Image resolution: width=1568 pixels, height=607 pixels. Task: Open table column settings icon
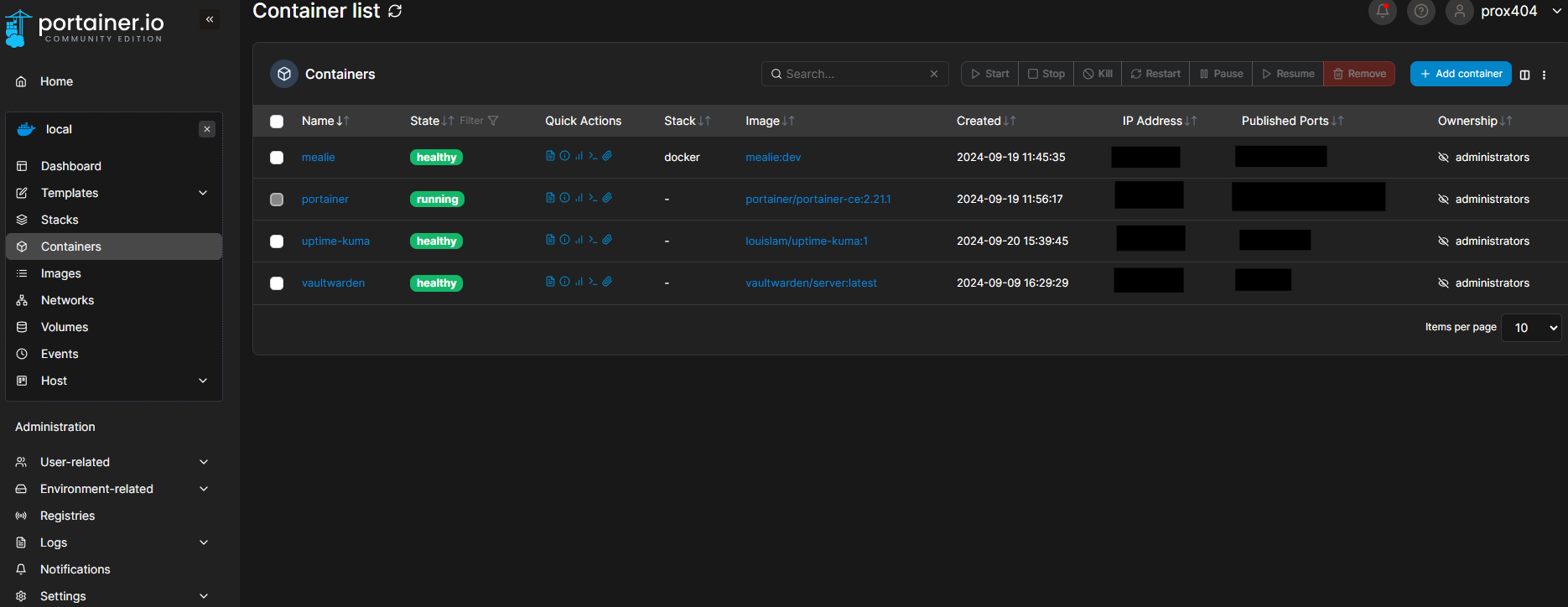coord(1524,75)
